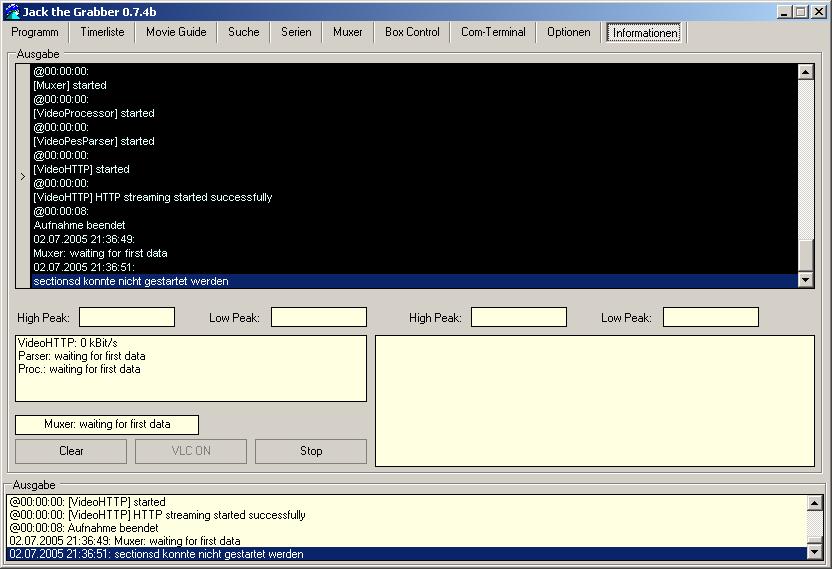Open the Box Control tab
832x569 pixels.
[x=412, y=32]
